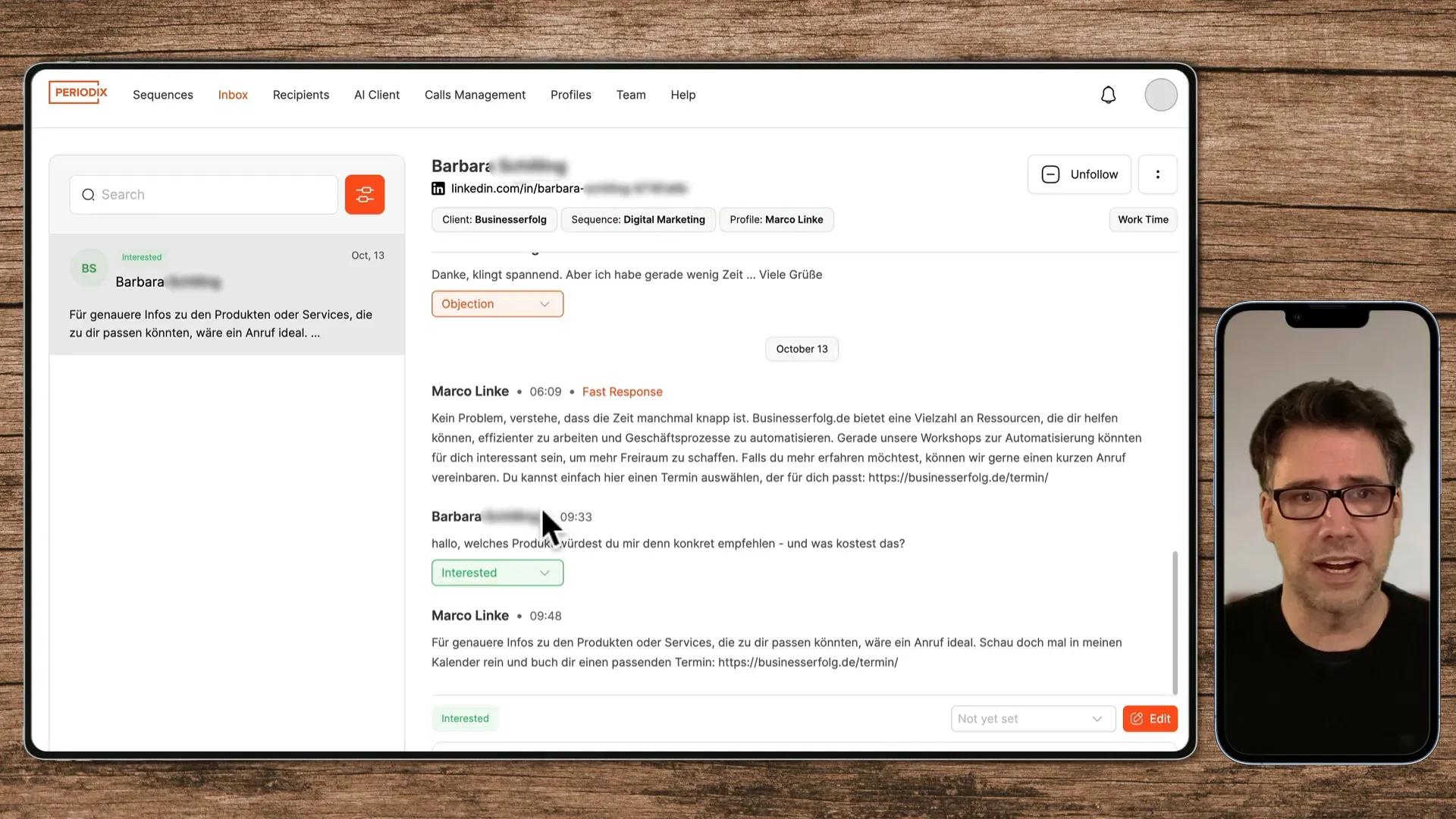This screenshot has width=1456, height=819.
Task: Click the search magnifier icon
Action: (89, 195)
